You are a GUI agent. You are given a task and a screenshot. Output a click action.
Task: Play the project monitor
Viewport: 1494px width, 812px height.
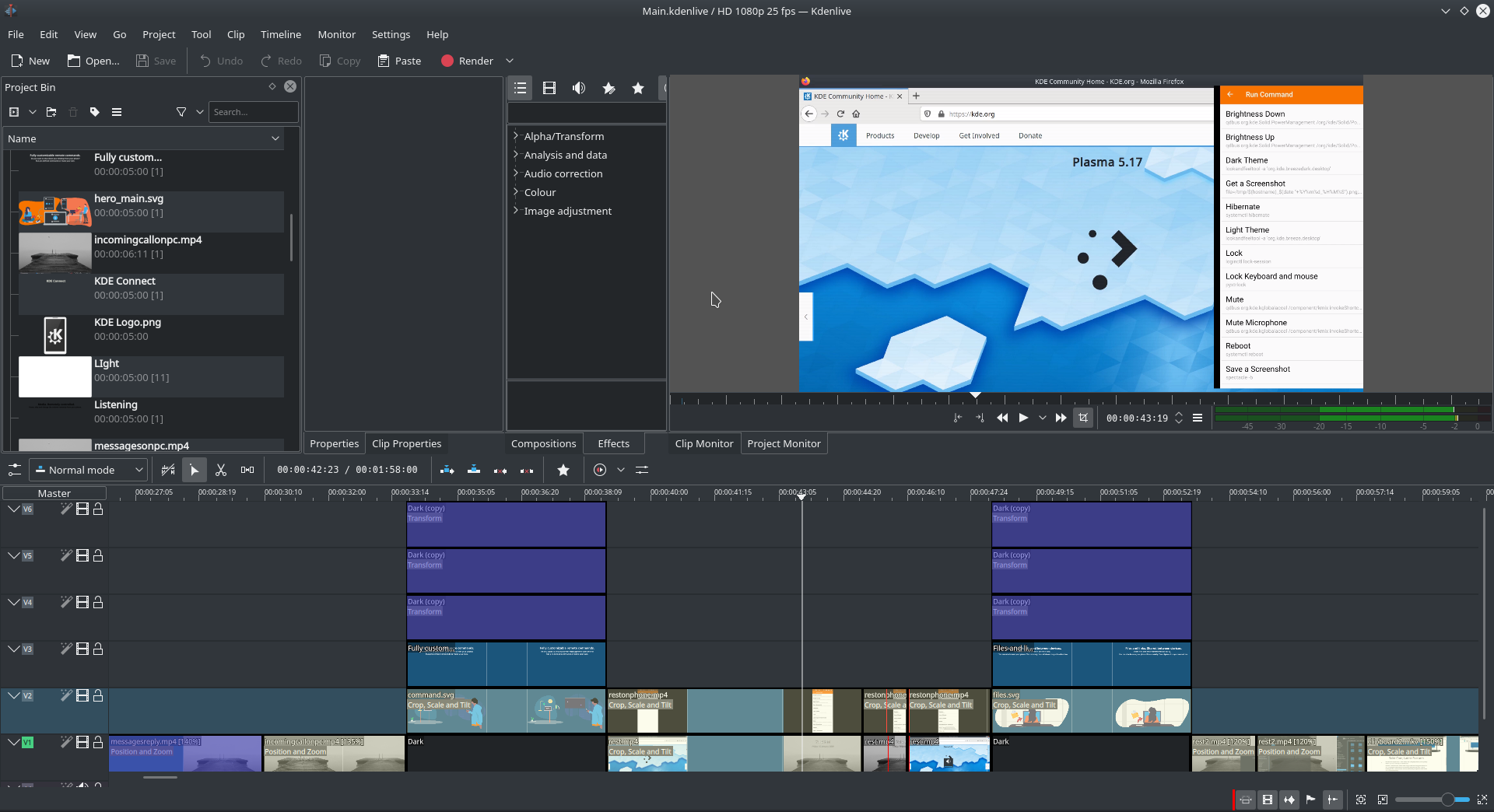pos(1024,418)
